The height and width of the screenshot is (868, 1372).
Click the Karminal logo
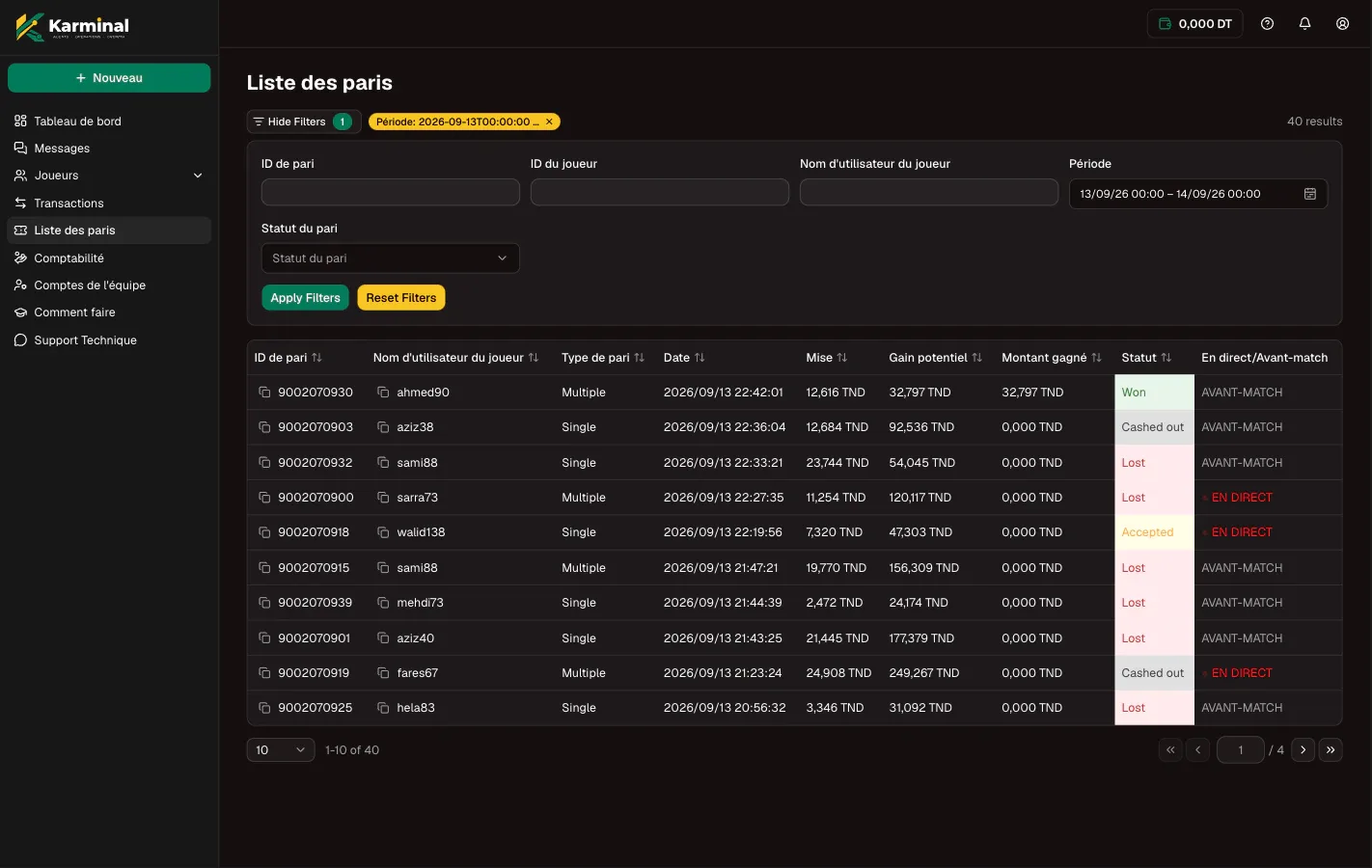(x=72, y=26)
